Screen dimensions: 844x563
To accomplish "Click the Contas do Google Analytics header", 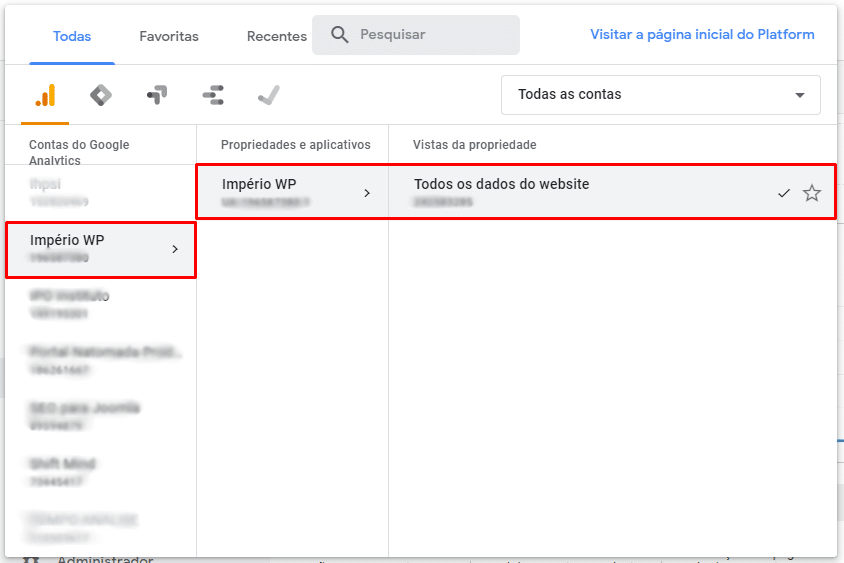I will (x=79, y=152).
